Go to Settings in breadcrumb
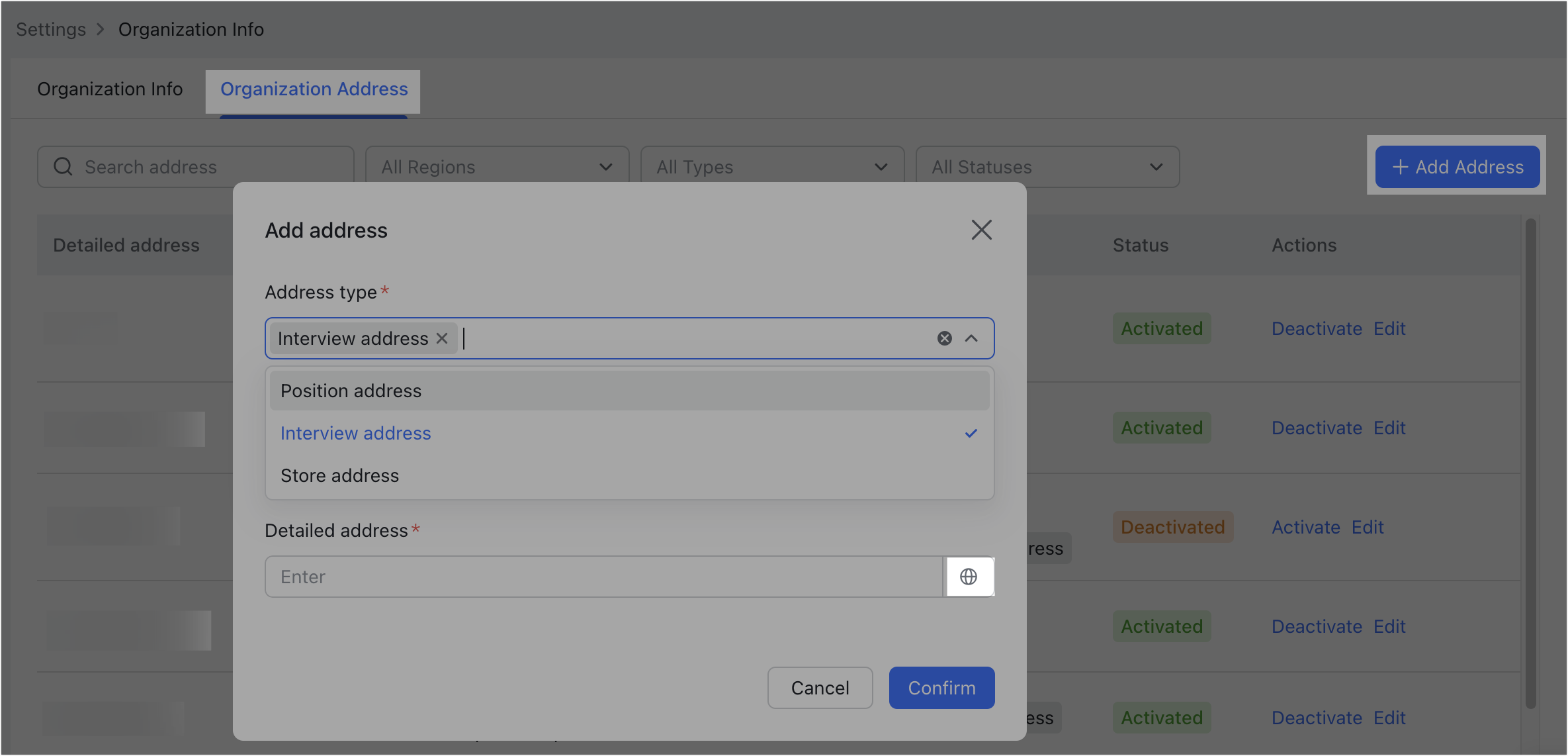 (51, 30)
